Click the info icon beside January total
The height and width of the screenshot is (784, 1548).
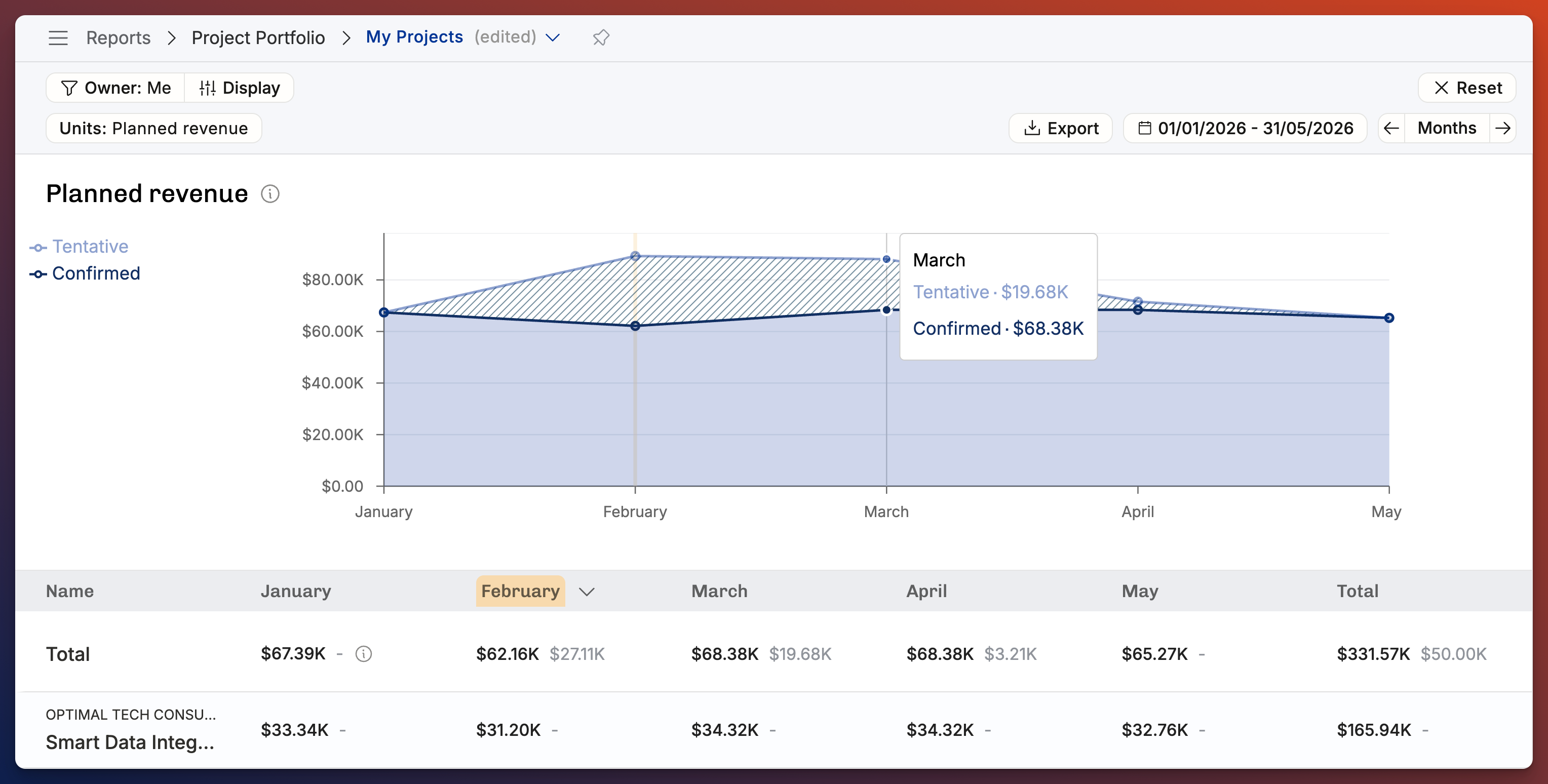(364, 654)
